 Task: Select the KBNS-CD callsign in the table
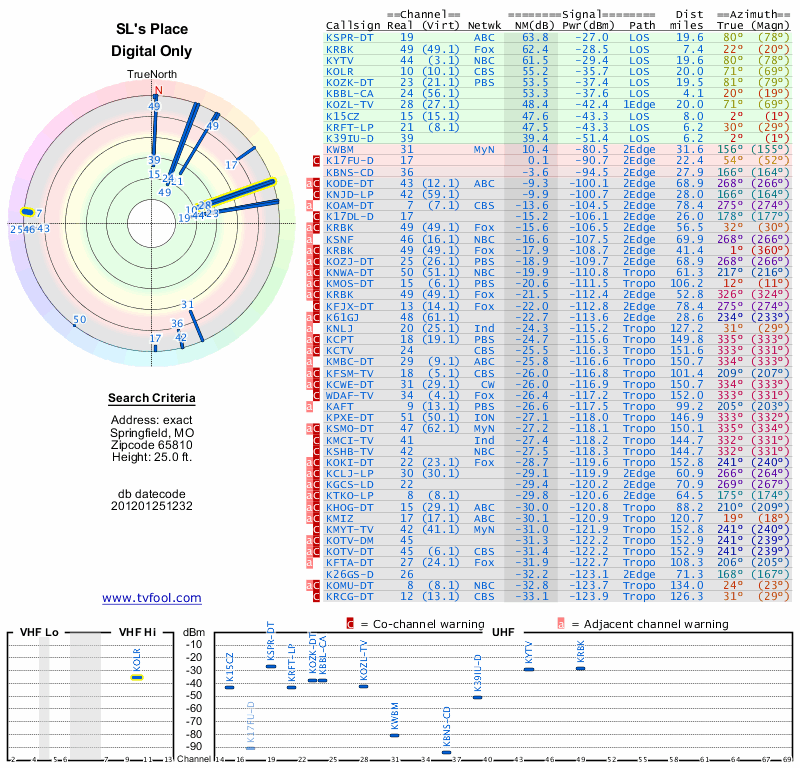click(x=350, y=172)
